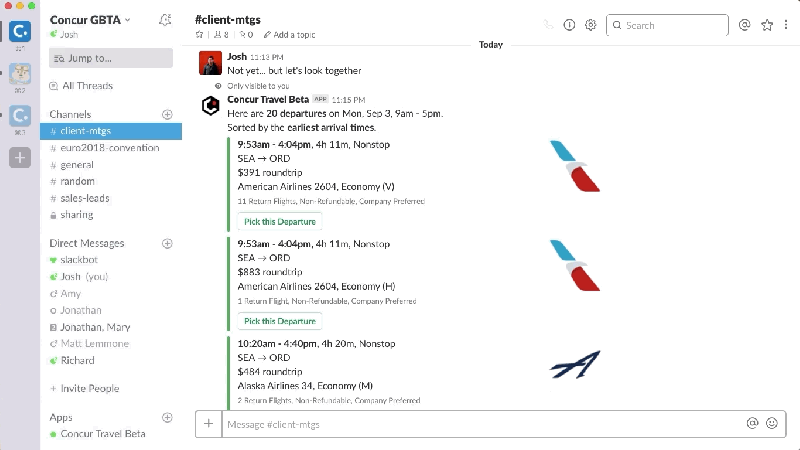This screenshot has height=450, width=800.
Task: Show starred items icon
Action: pos(766,25)
